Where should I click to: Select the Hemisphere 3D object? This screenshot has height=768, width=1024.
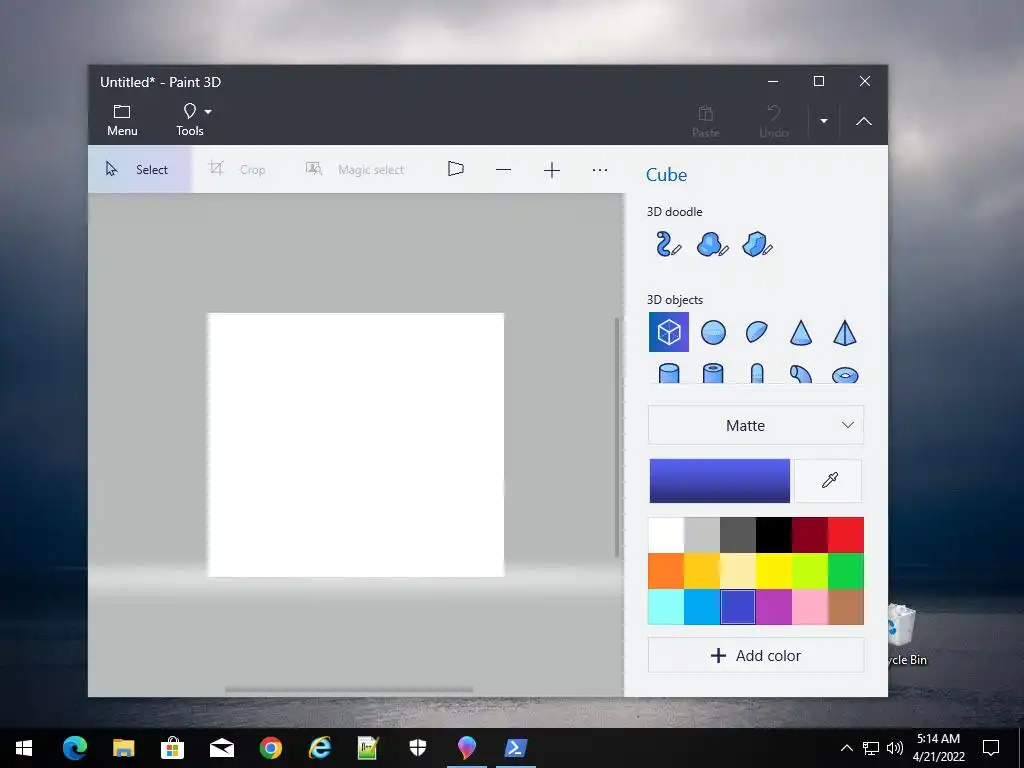tap(757, 332)
